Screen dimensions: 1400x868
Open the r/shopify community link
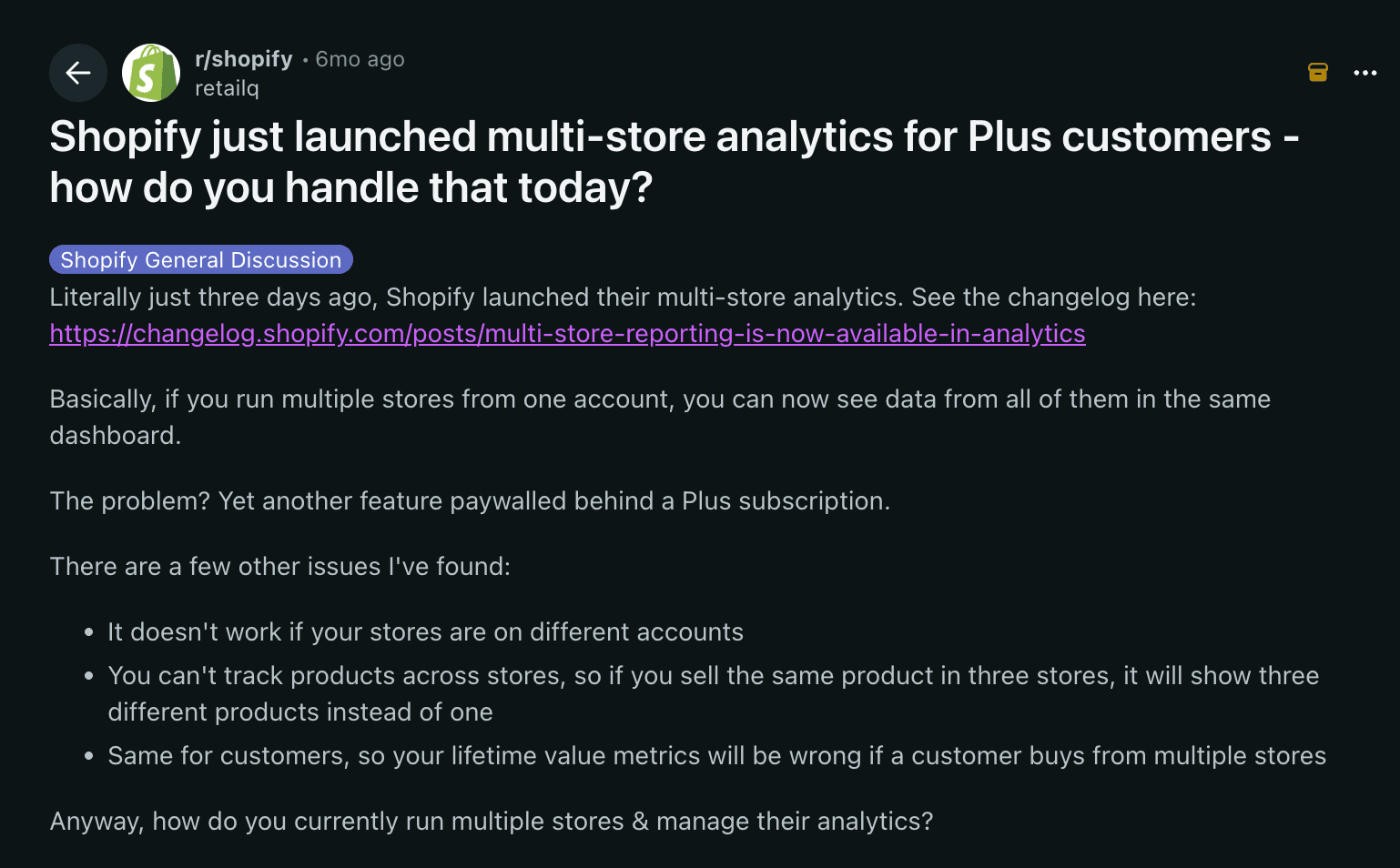(x=243, y=58)
